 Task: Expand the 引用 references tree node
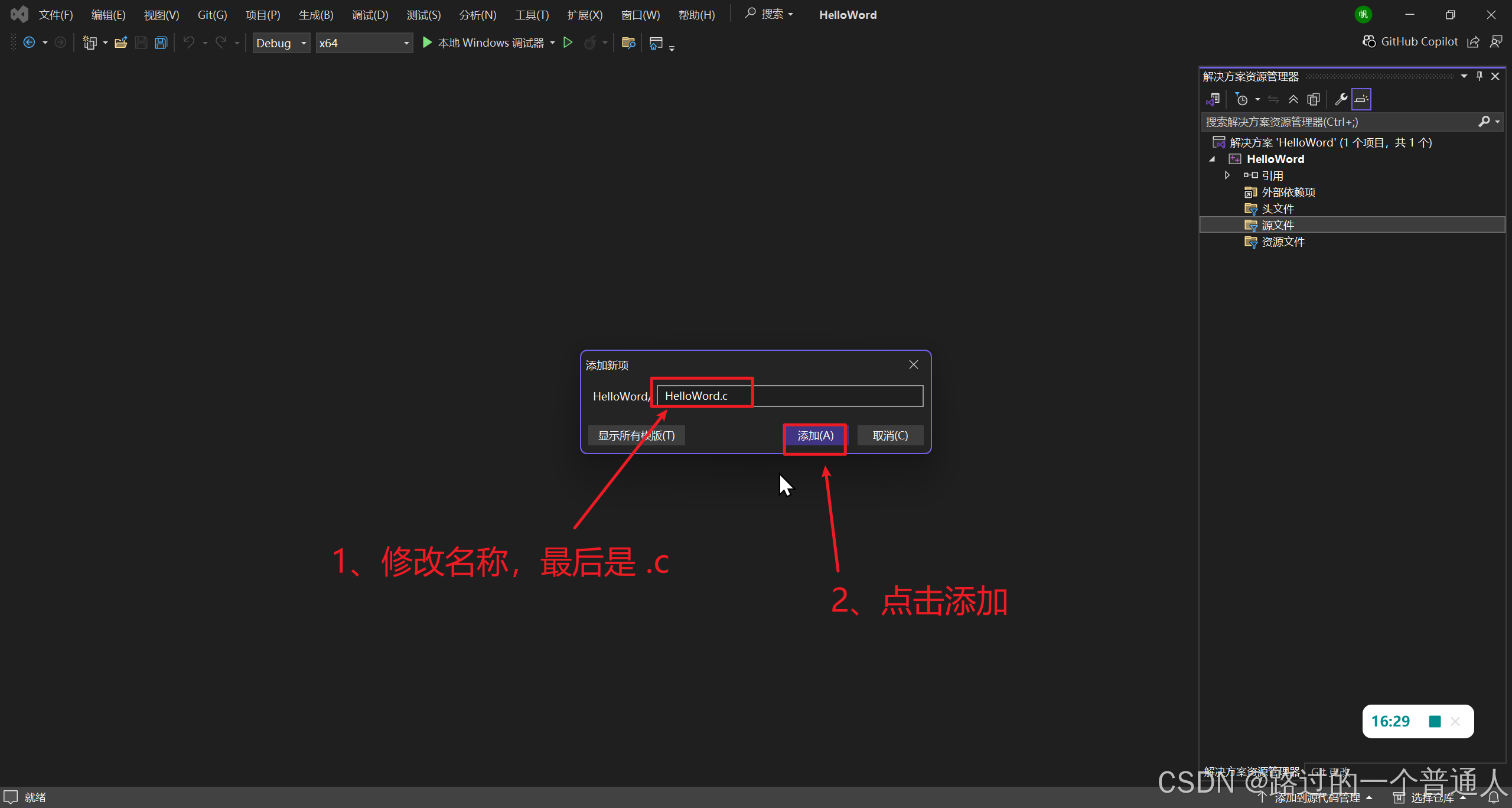point(1227,175)
